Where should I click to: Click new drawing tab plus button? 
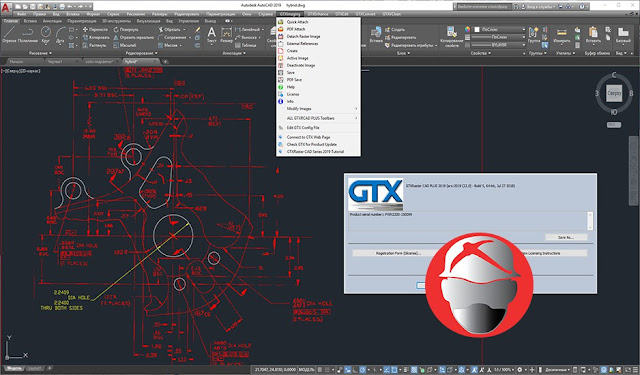pos(166,62)
